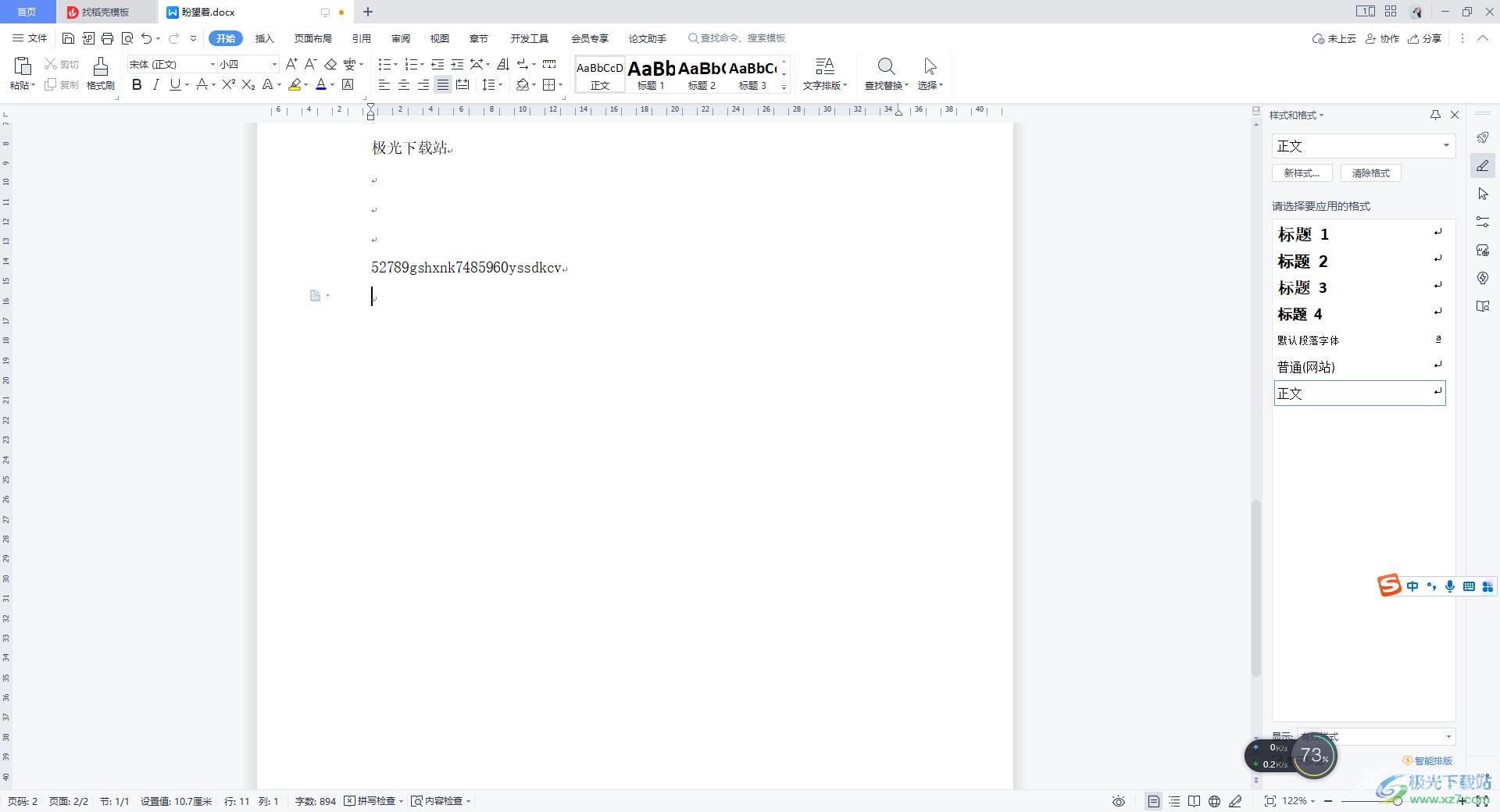Open Find and Replace (查找替换) magnifier
Screen dimensions: 1500x812
click(886, 73)
